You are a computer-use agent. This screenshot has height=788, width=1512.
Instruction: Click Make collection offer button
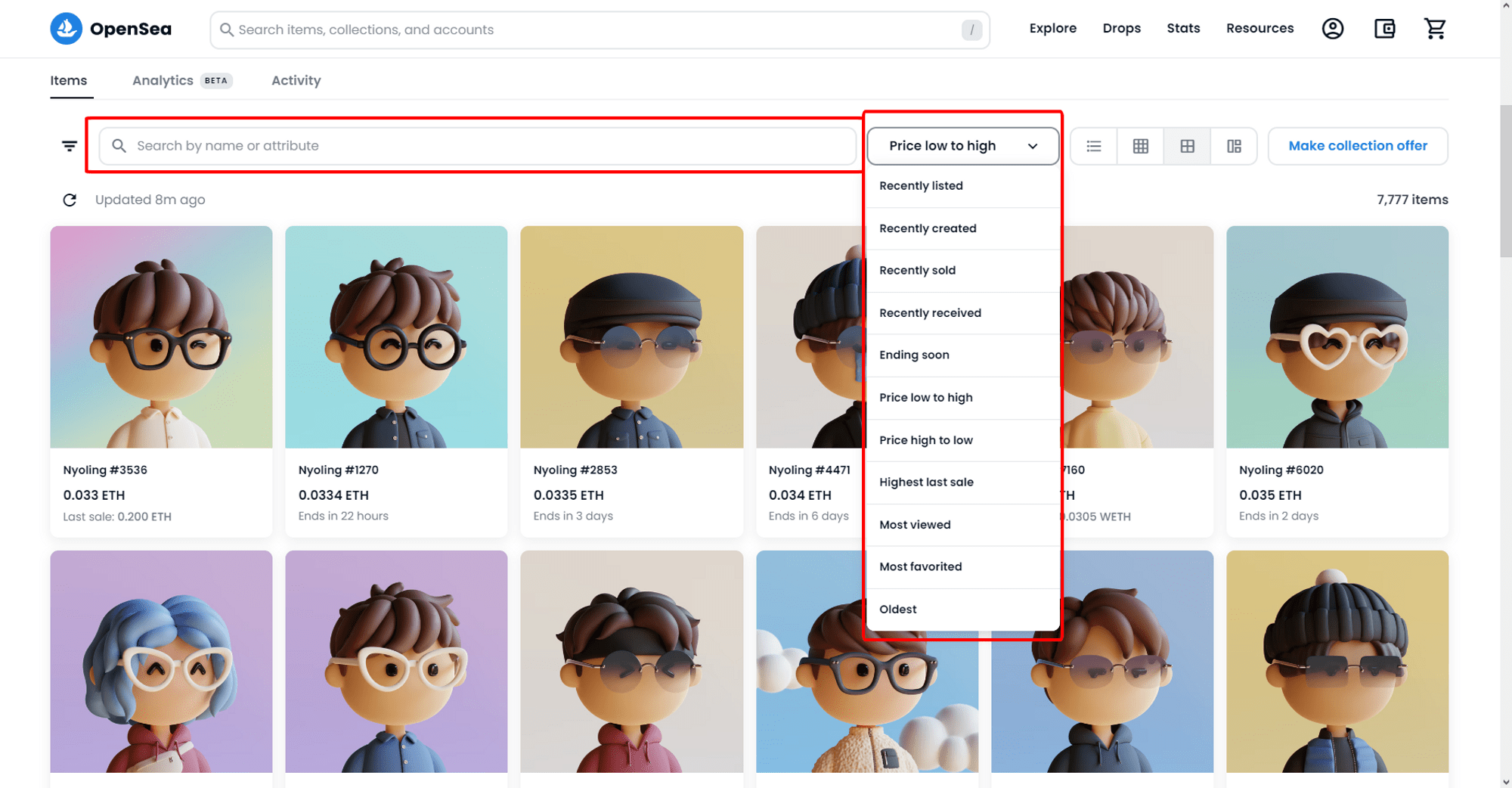1358,146
